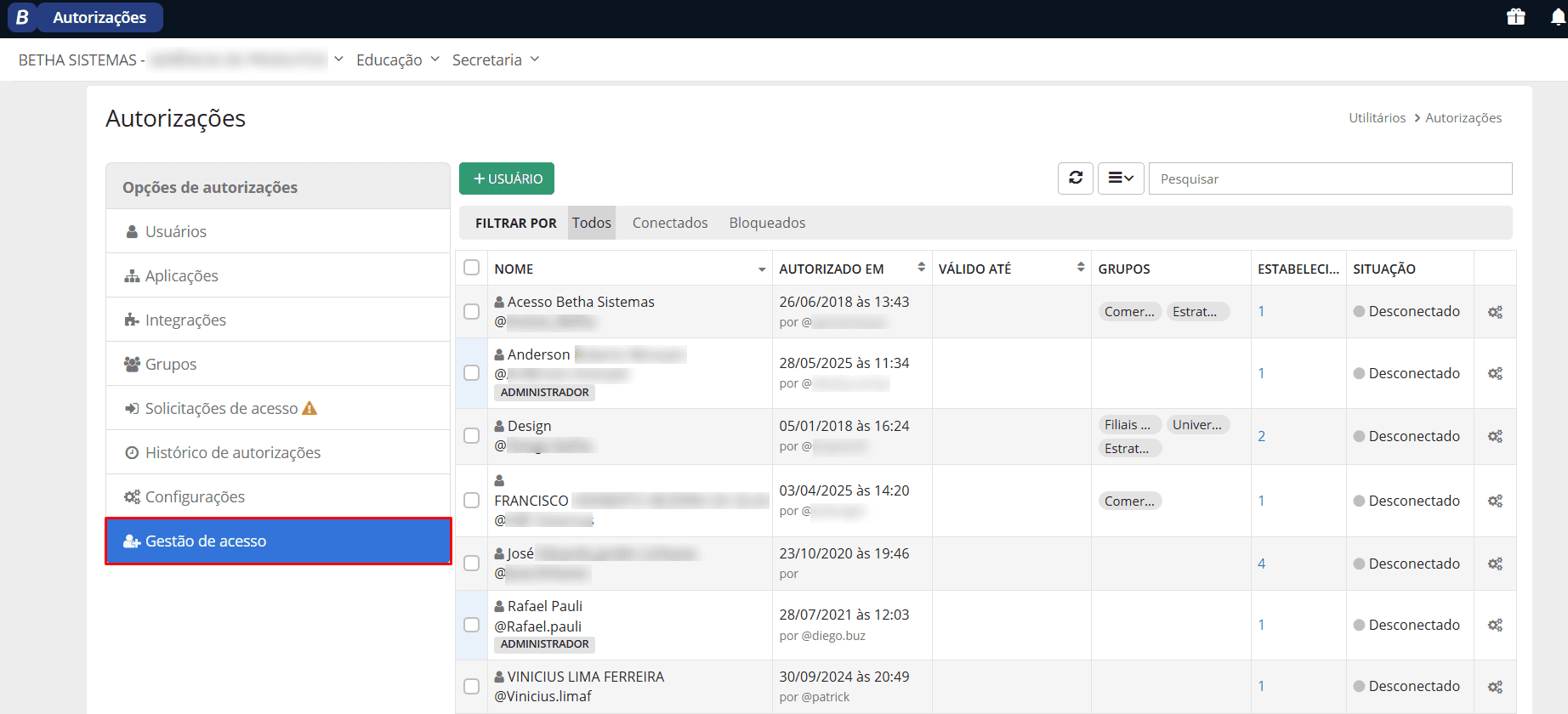Check the Acesso Betha Sistemas row checkbox
The height and width of the screenshot is (714, 1568).
point(471,311)
